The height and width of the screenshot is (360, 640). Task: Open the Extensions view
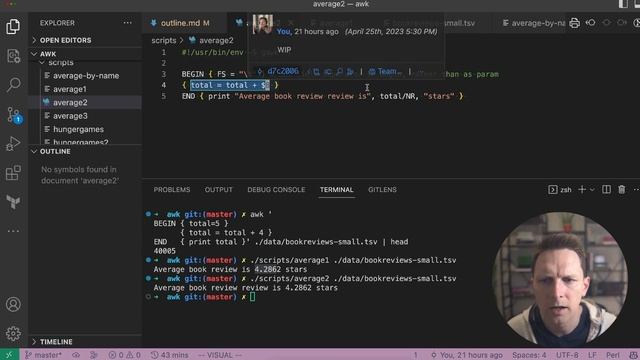pos(13,173)
